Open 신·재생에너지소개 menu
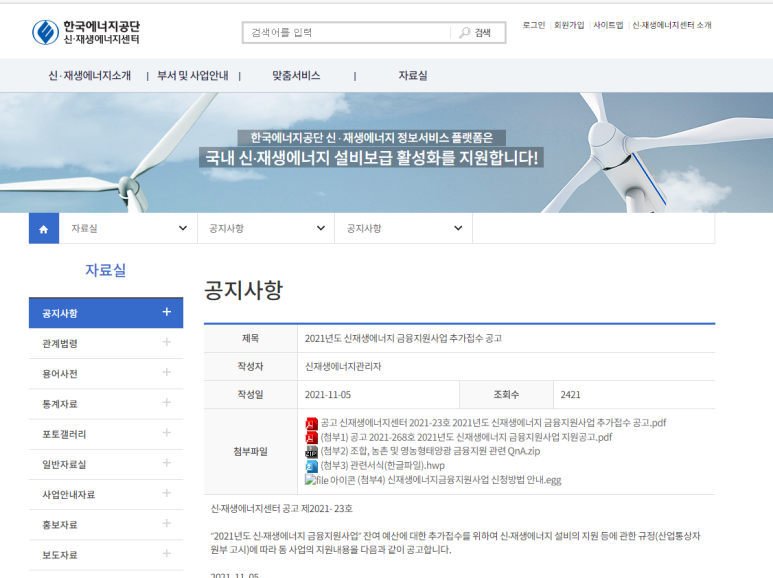This screenshot has height=578, width=773. pyautogui.click(x=90, y=75)
